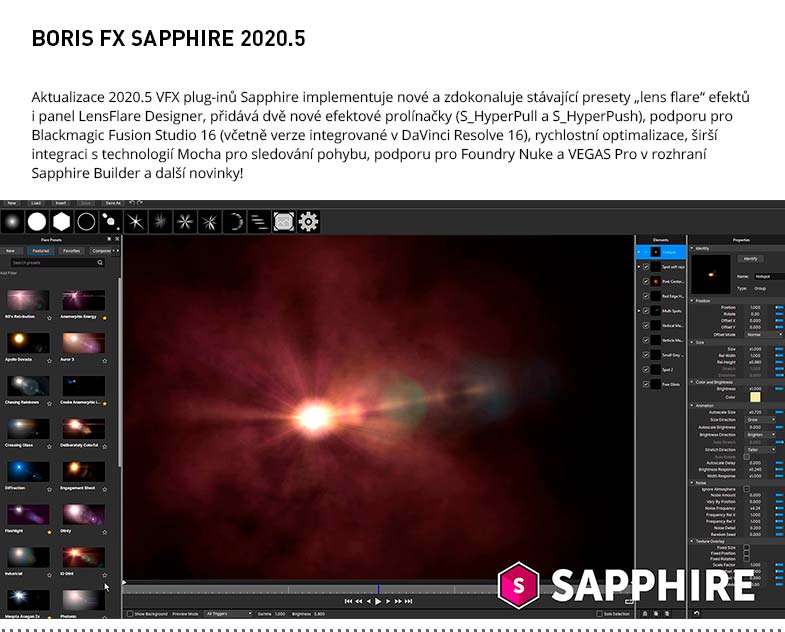Favorite the 80's Retribution preset star
The image size is (785, 632).
[x=49, y=318]
